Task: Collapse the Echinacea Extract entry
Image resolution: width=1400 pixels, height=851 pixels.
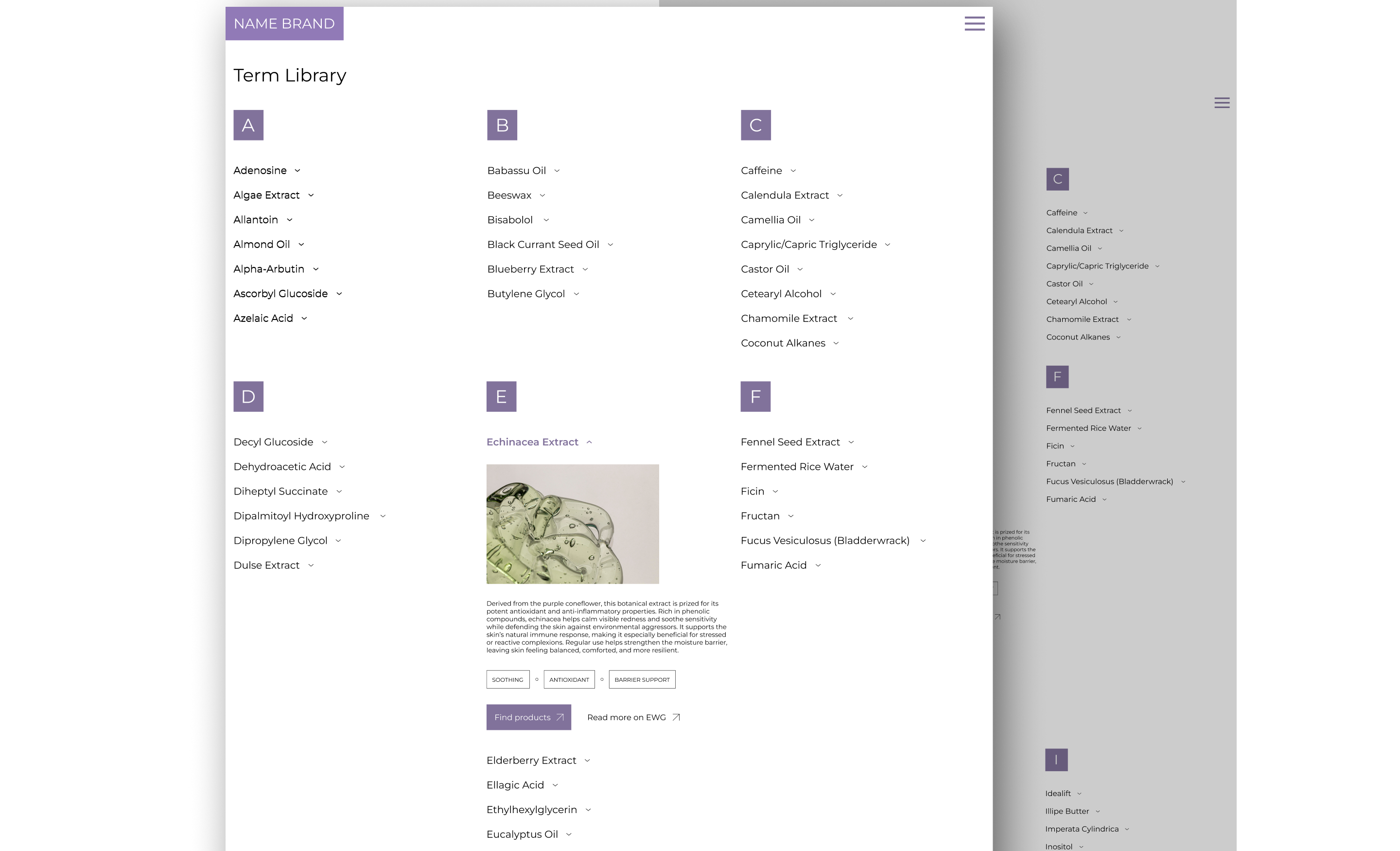Action: point(589,442)
